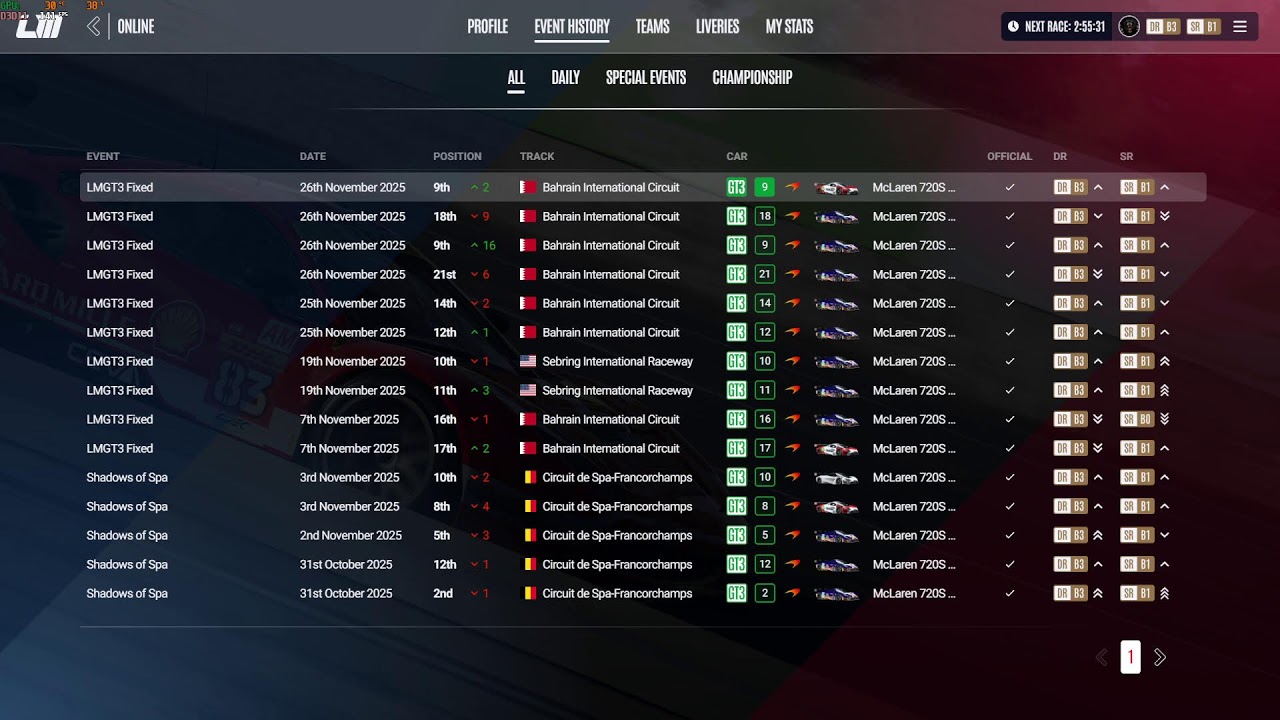
Task: Open the Teams tab
Action: [x=652, y=27]
